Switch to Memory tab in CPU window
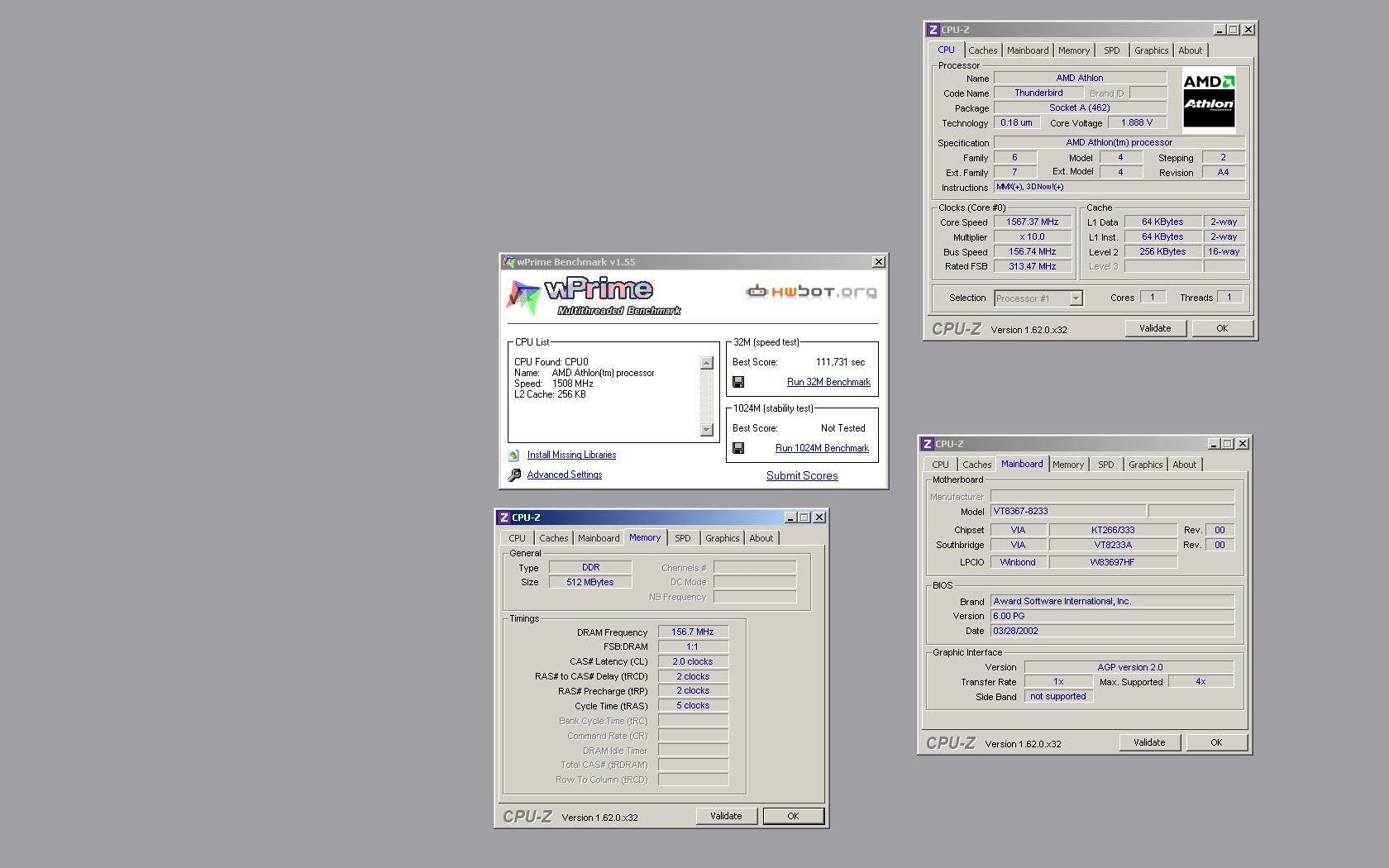 1074,50
